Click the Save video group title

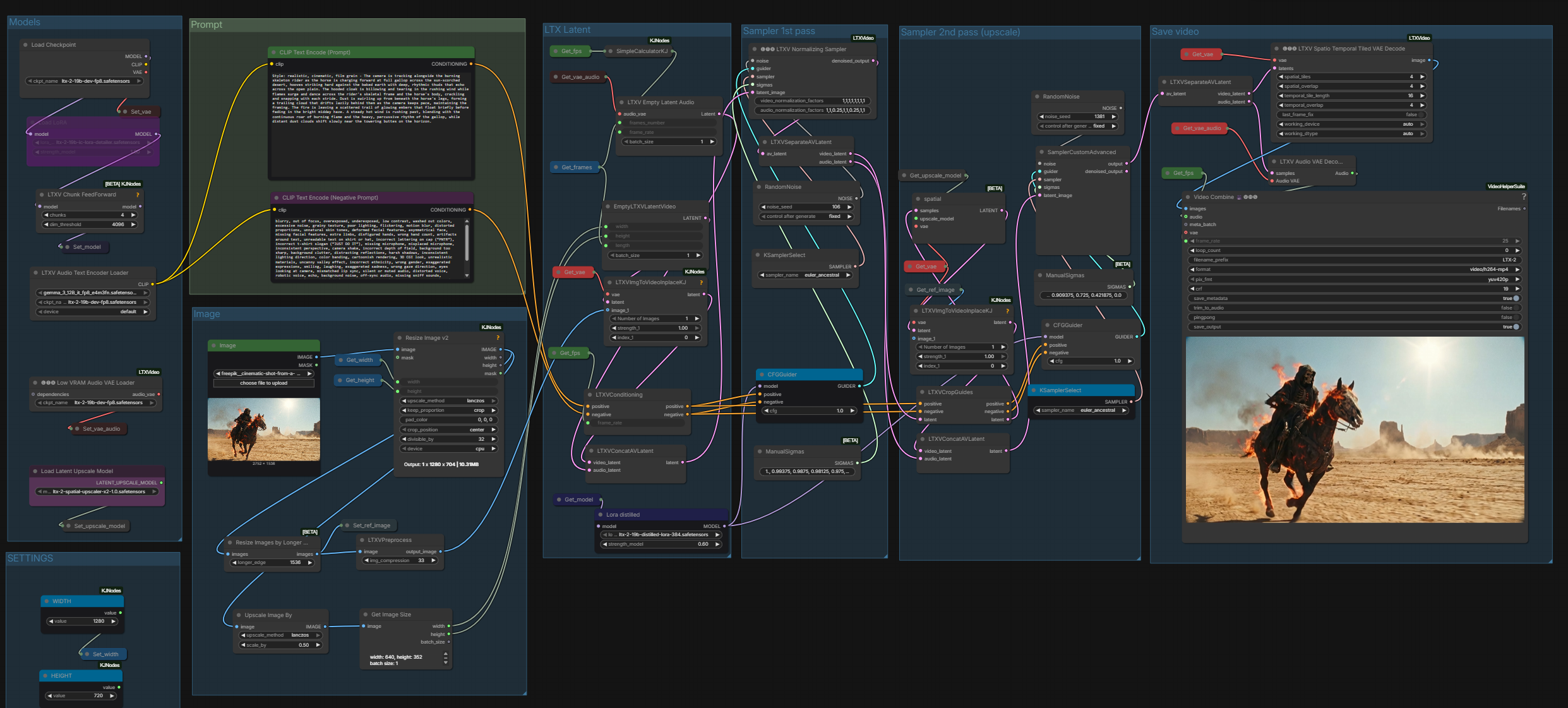pos(1175,32)
